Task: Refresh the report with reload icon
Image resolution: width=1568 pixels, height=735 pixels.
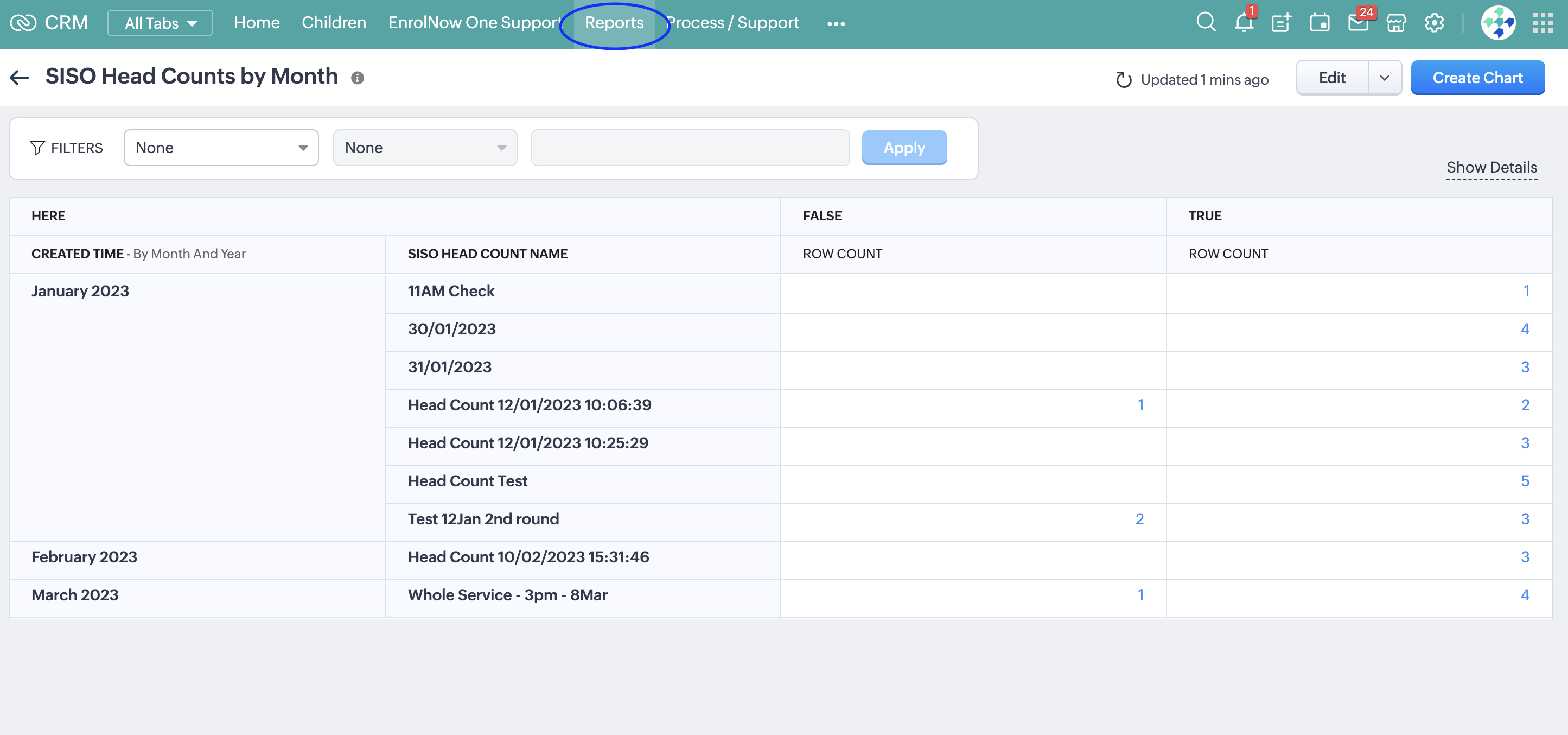Action: coord(1124,80)
